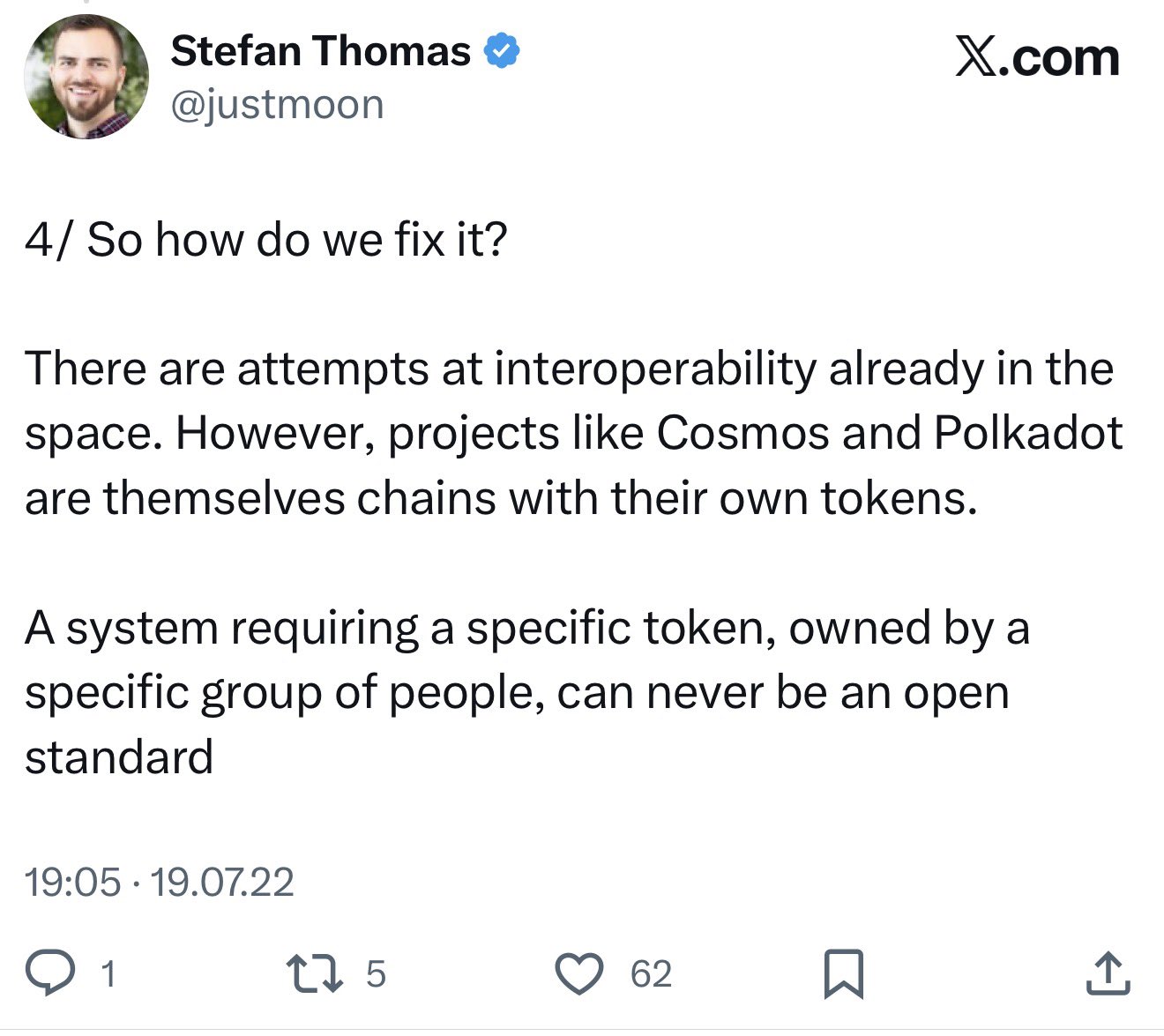Click the word "standard" ending the tweet

click(x=119, y=757)
